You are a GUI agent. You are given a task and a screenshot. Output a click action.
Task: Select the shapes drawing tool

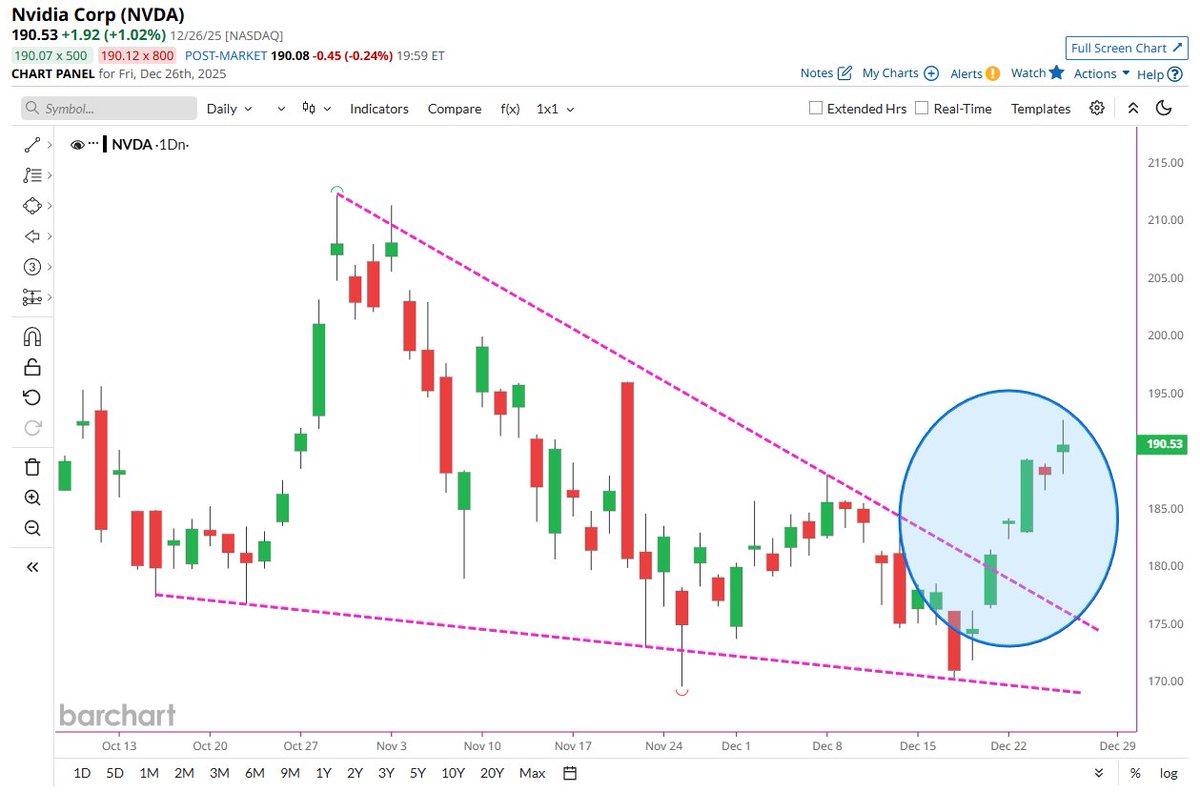pyautogui.click(x=31, y=205)
